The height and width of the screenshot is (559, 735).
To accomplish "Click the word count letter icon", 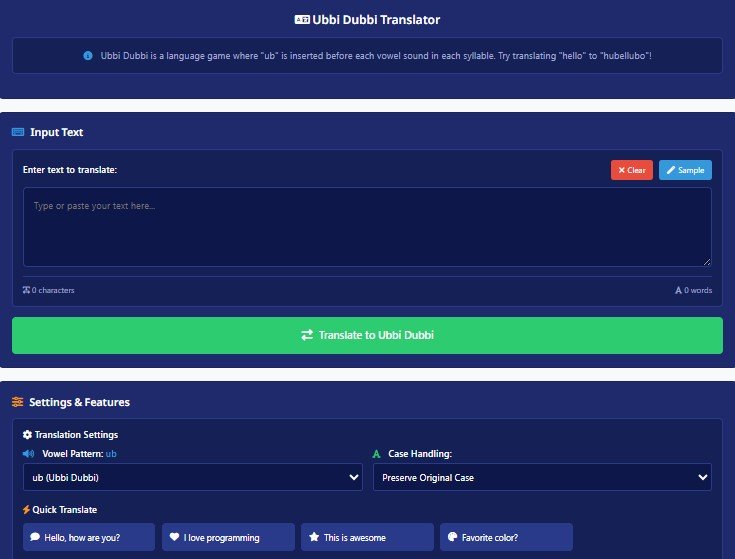I will tap(678, 290).
